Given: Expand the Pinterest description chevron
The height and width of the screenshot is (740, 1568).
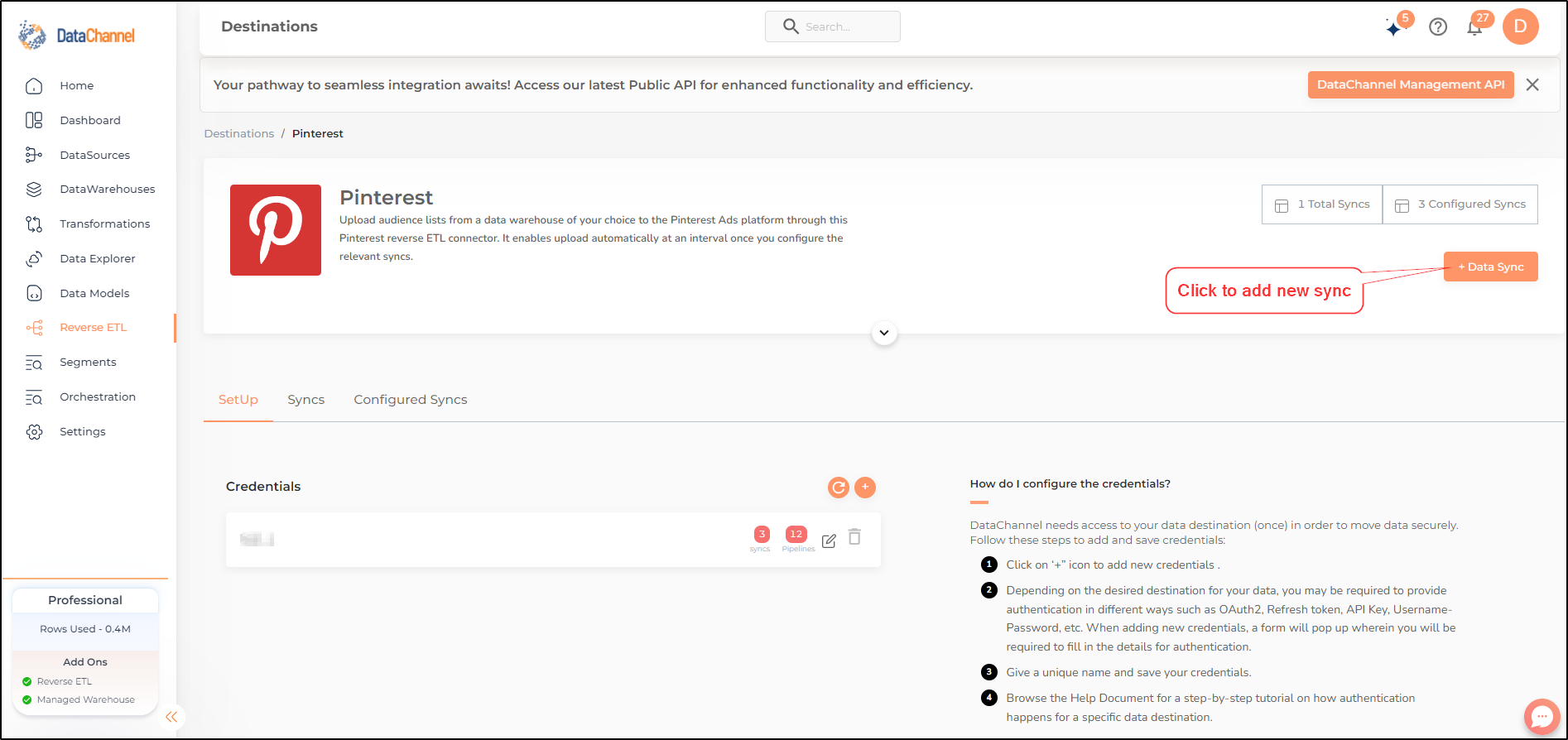Looking at the screenshot, I should tap(884, 333).
